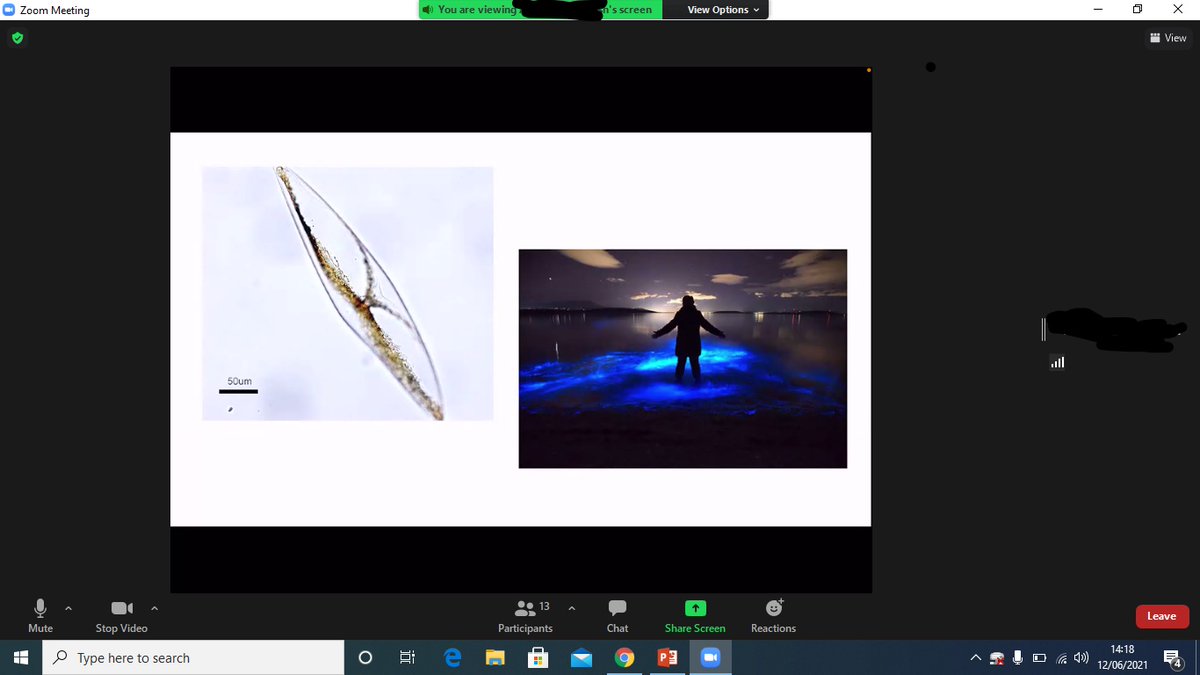
Task: Click the signal strength bars icon
Action: 1057,363
